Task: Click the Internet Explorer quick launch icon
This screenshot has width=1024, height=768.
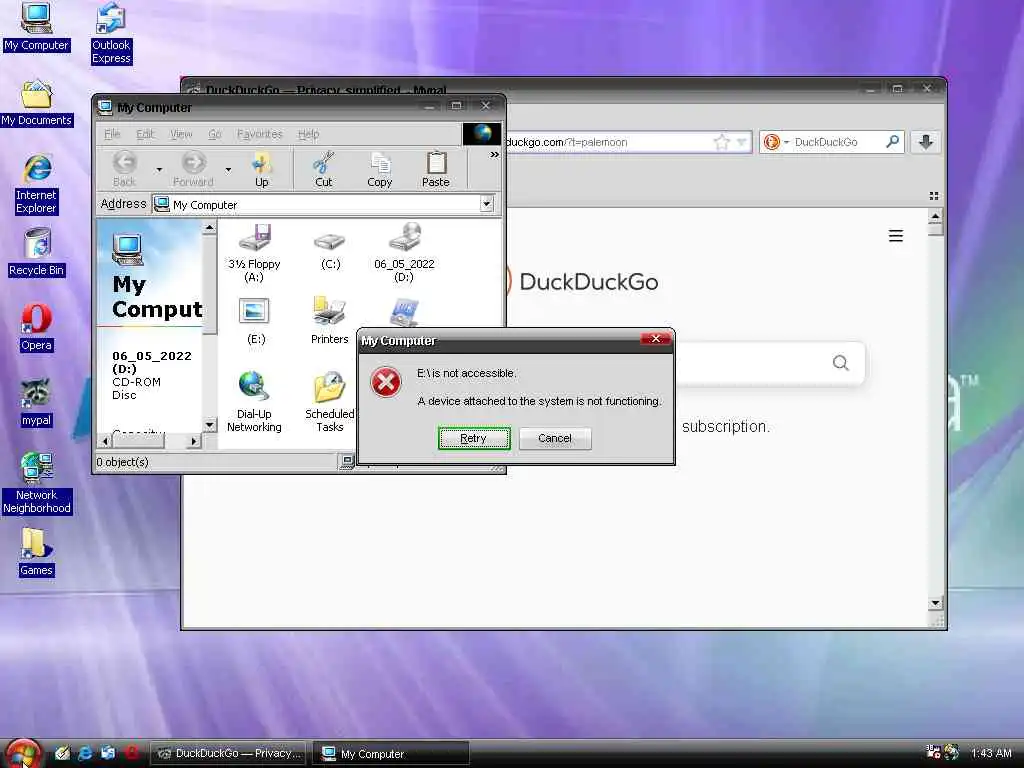Action: [84, 753]
